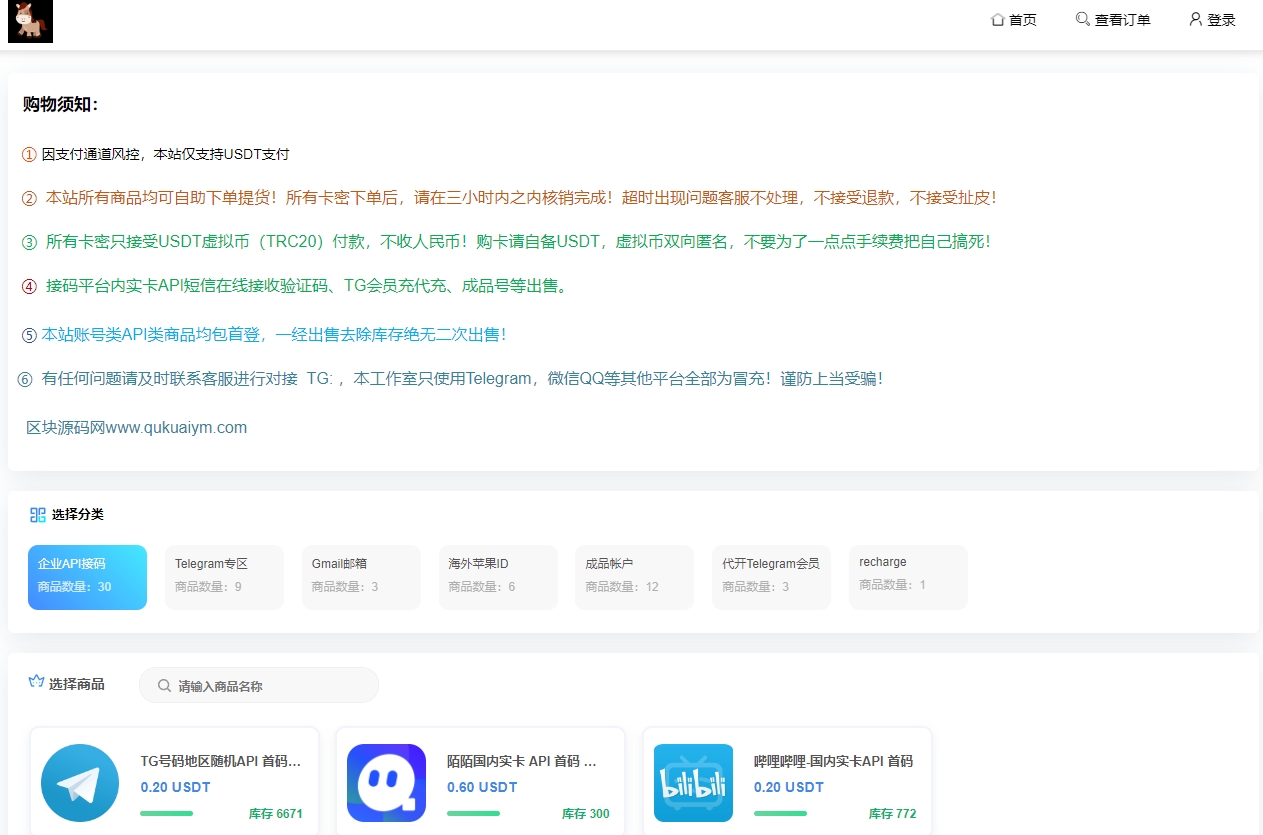The image size is (1263, 835).
Task: Select the Gmail邮箱 category
Action: click(x=361, y=577)
